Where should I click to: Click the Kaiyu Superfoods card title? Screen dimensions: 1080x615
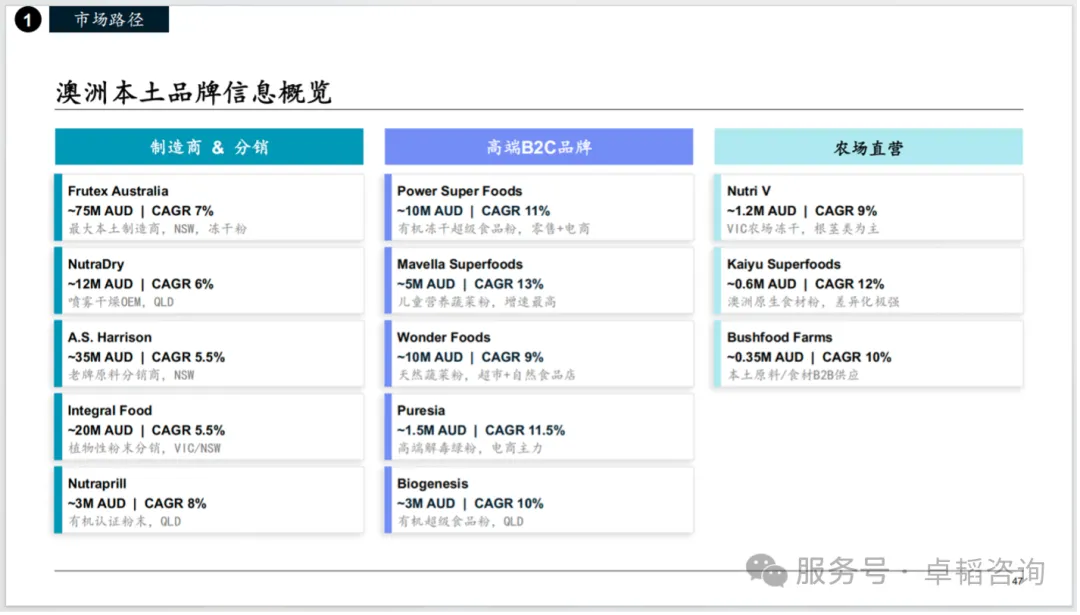(784, 264)
